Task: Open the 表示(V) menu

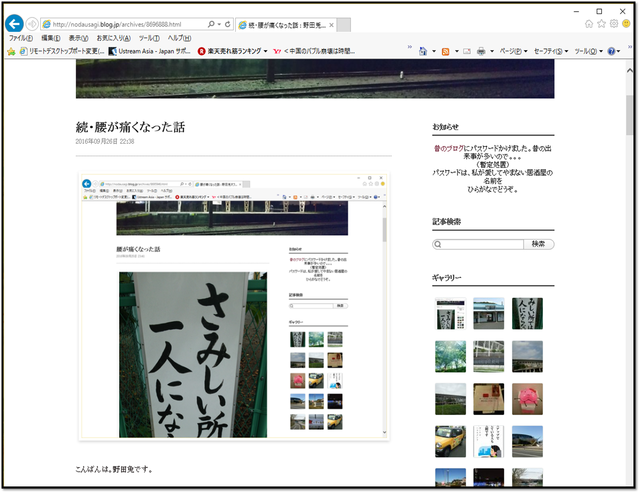Action: (78, 38)
